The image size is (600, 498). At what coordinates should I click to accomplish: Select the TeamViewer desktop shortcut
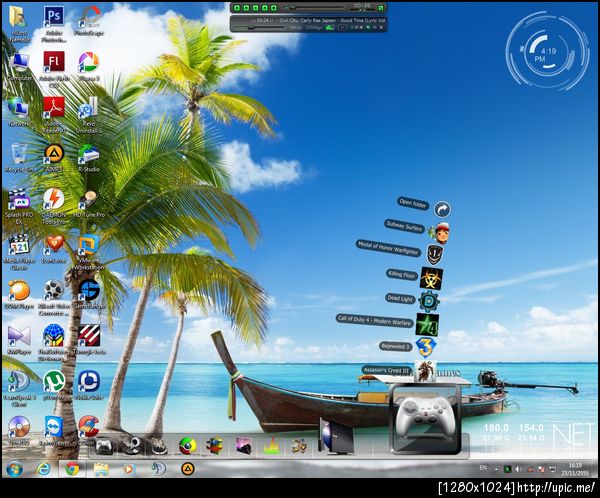pyautogui.click(x=54, y=431)
